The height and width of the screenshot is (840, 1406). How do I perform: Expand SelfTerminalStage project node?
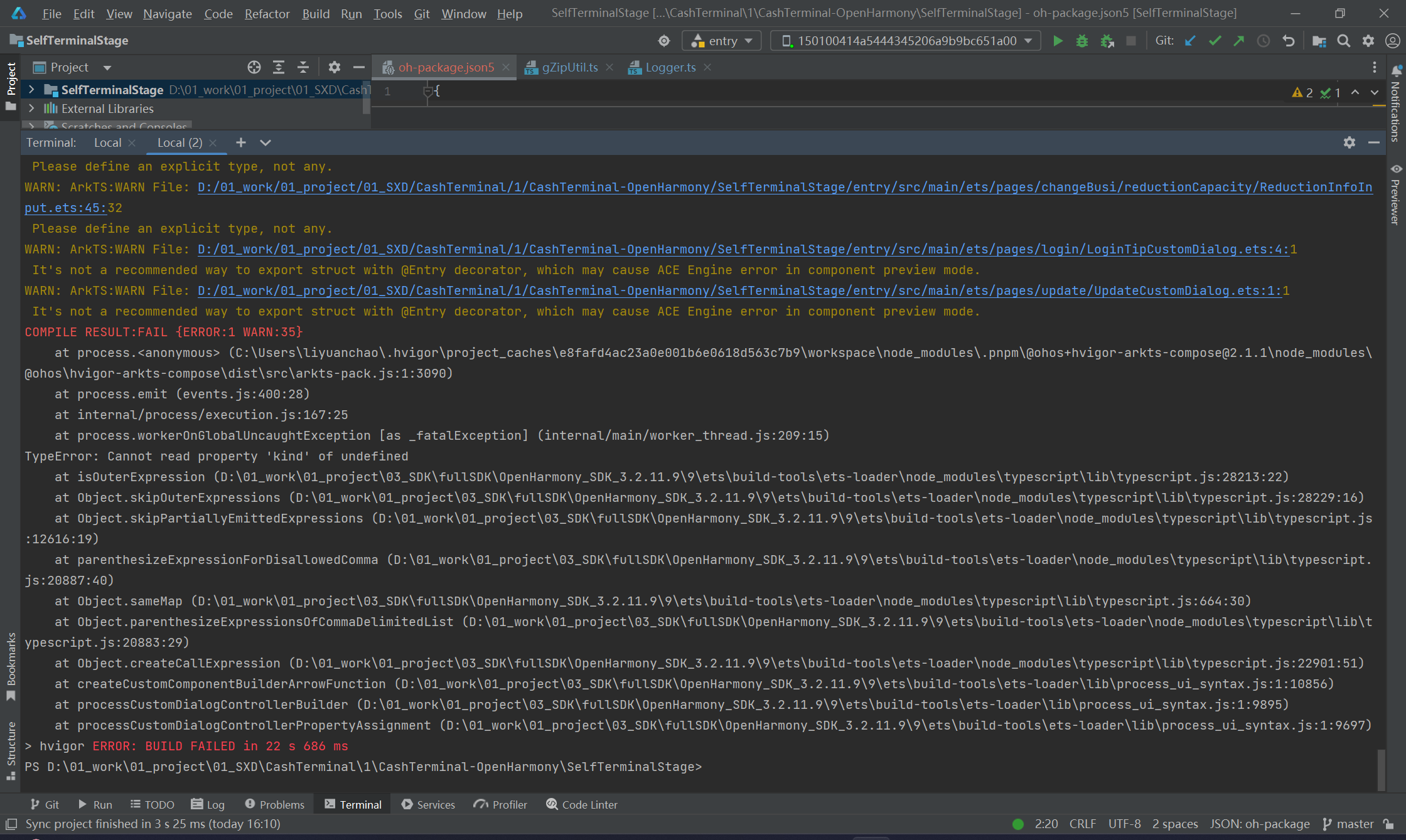click(x=31, y=90)
